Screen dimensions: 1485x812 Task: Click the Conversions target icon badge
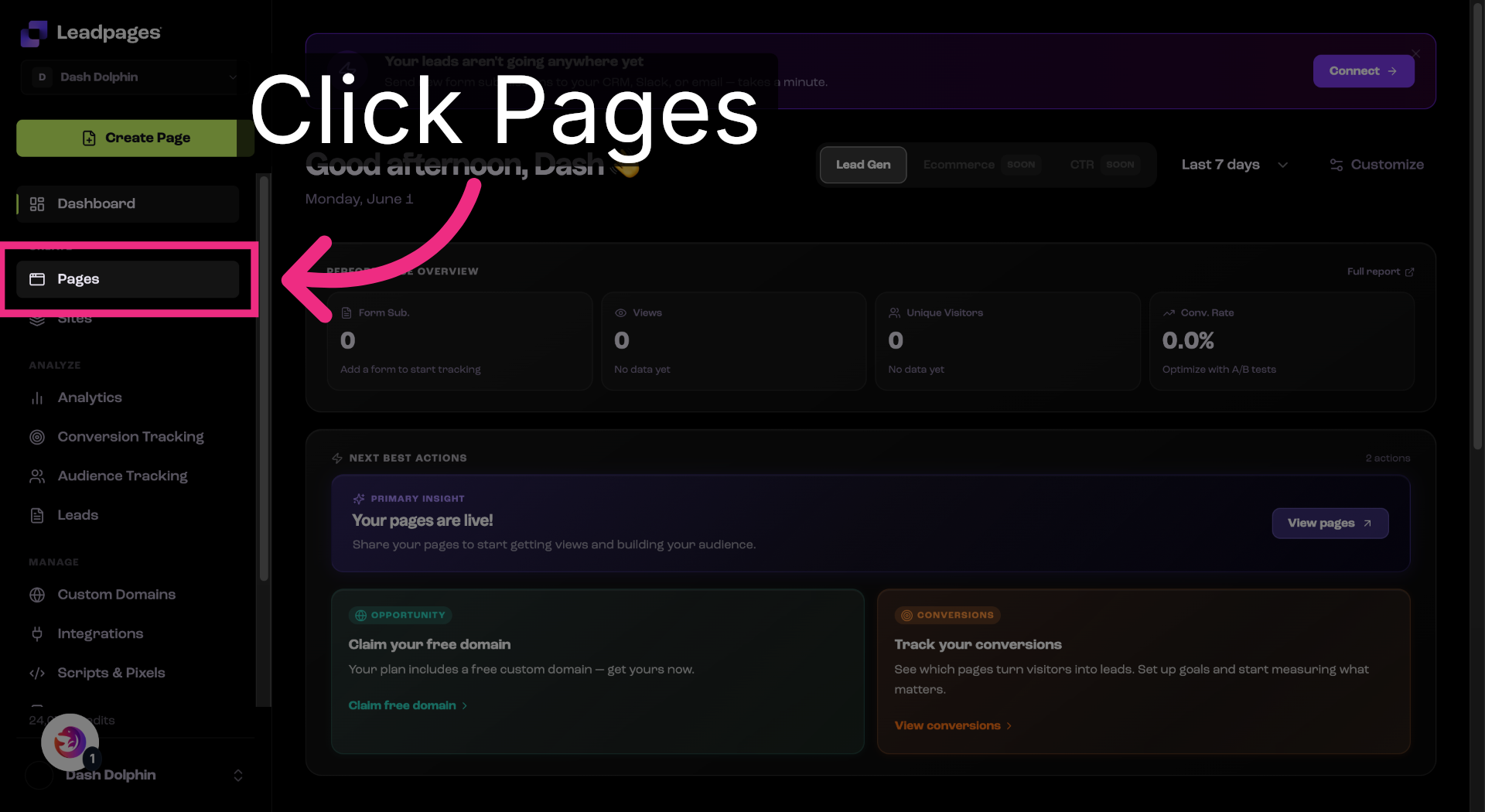tap(906, 616)
